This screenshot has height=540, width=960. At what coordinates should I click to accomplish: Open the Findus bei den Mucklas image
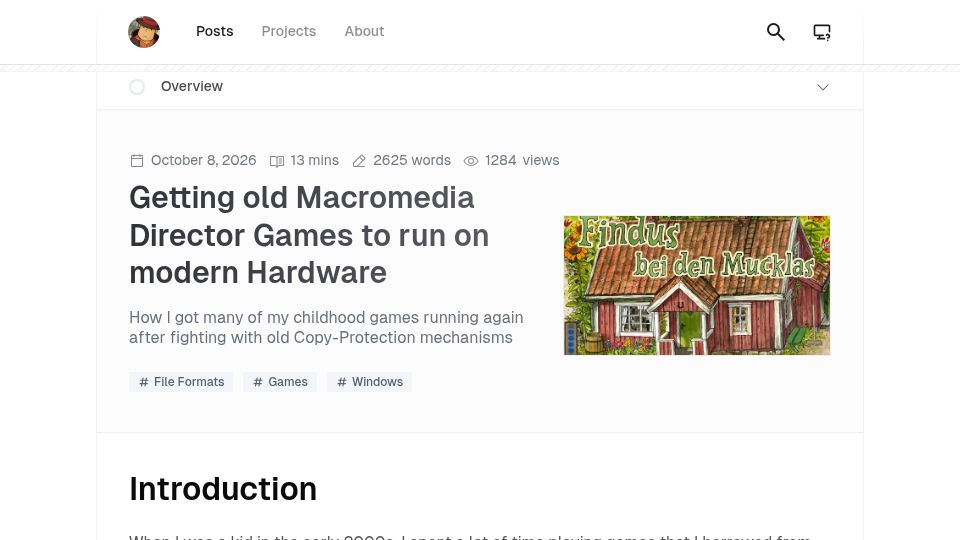click(x=697, y=285)
